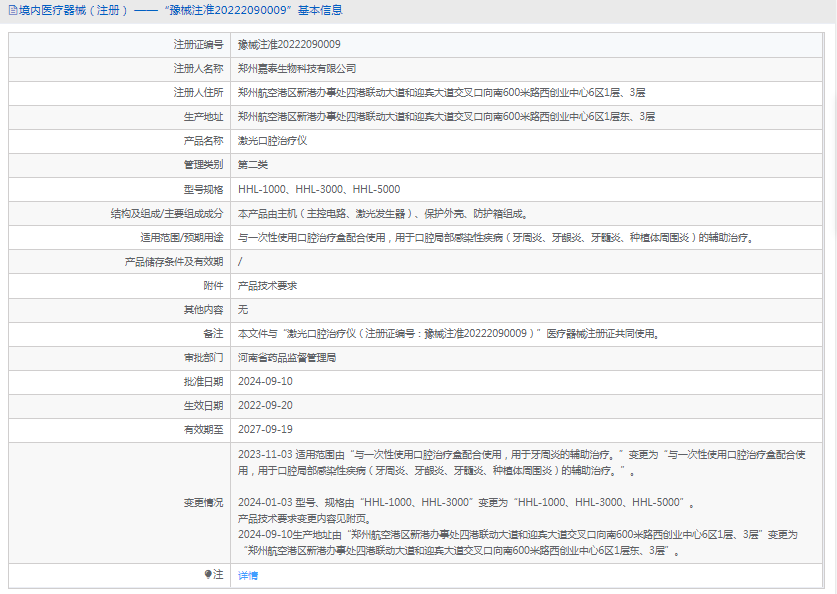837x594 pixels.
Task: Click the 产品技术要求变更内容见附页 line
Action: (x=304, y=518)
